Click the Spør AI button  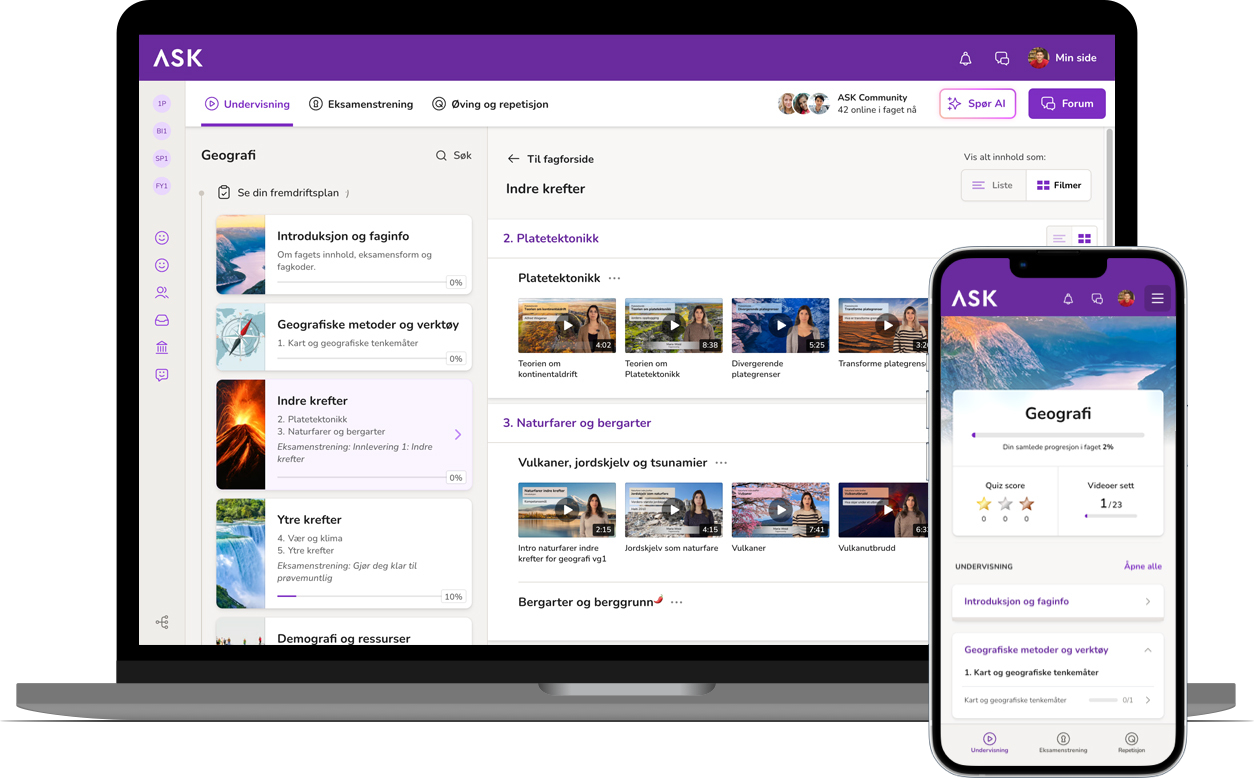click(x=977, y=103)
